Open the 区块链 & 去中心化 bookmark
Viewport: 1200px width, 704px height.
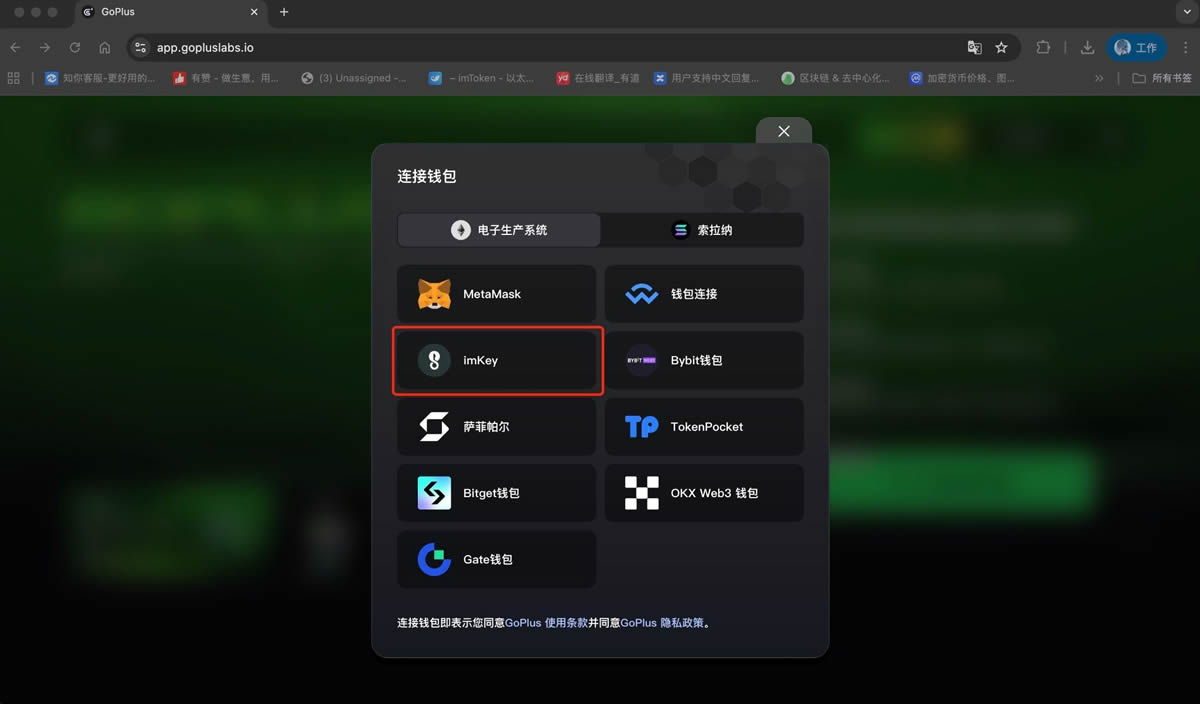(835, 78)
